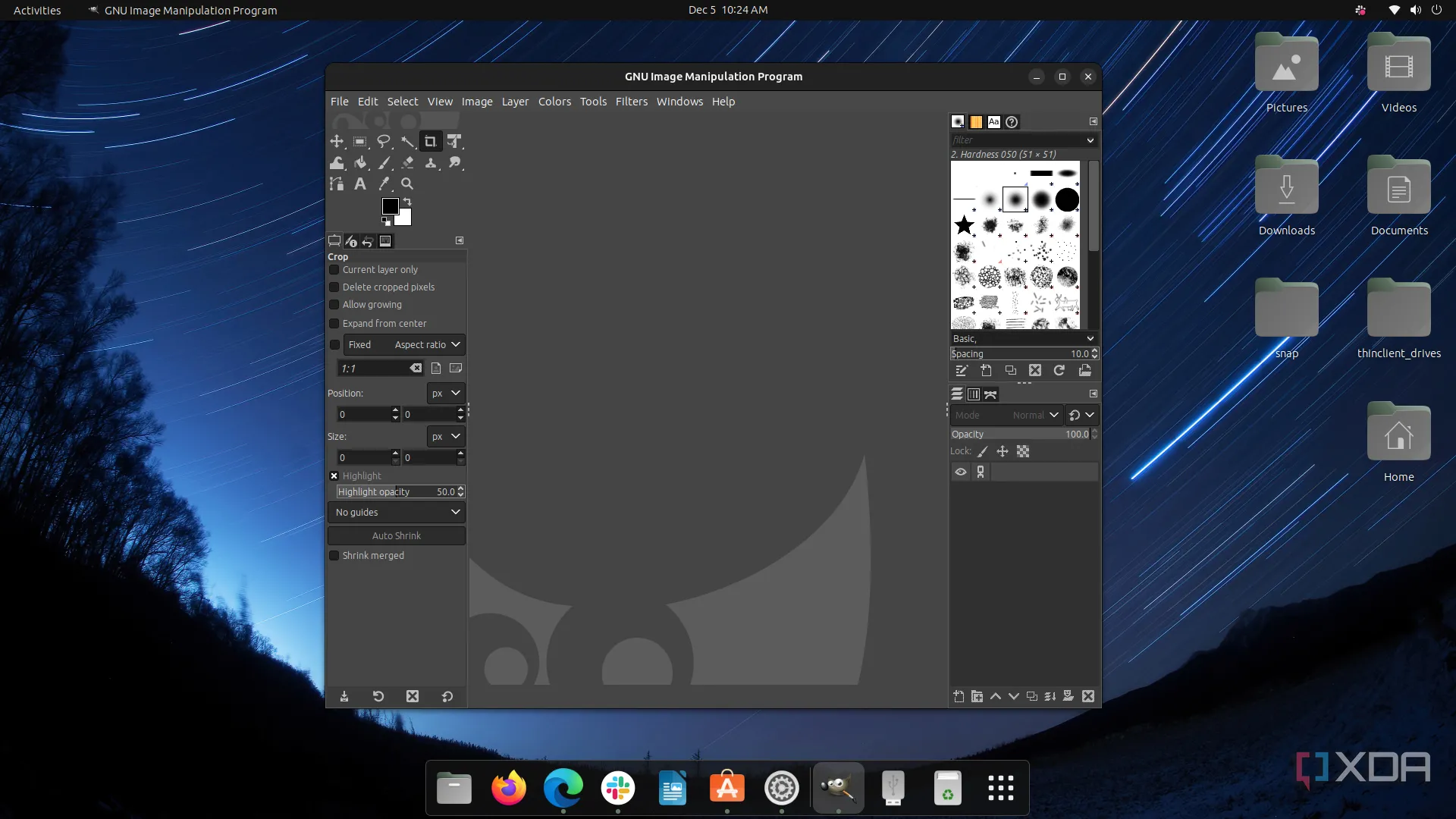This screenshot has width=1456, height=819.
Task: Select the Color Picker eyedropper tool
Action: (x=384, y=184)
